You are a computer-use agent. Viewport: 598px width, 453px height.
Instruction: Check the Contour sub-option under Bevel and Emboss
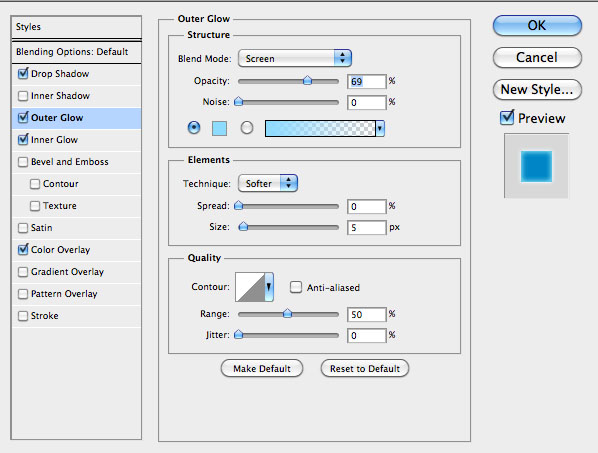[x=35, y=184]
